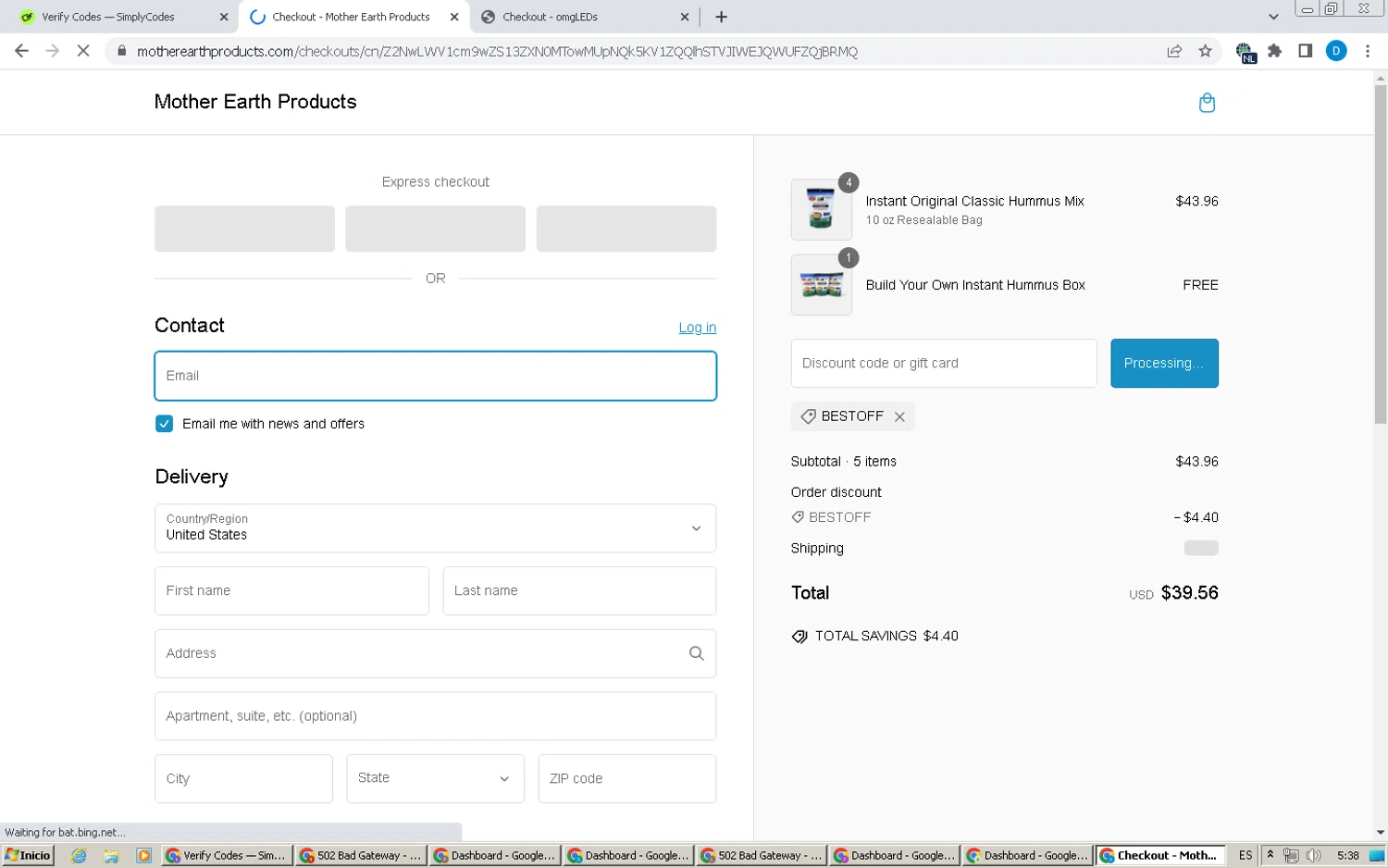
Task: Click the browser forward arrow
Action: (x=52, y=51)
